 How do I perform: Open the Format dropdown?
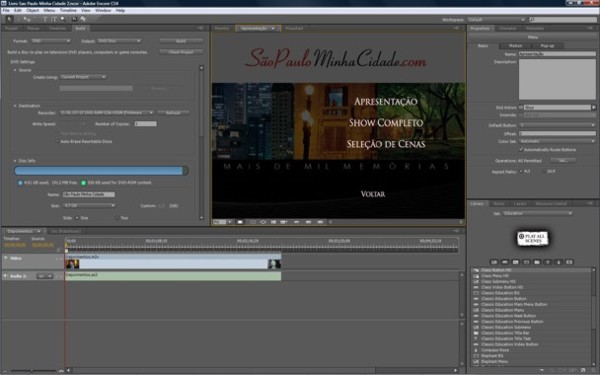point(51,41)
